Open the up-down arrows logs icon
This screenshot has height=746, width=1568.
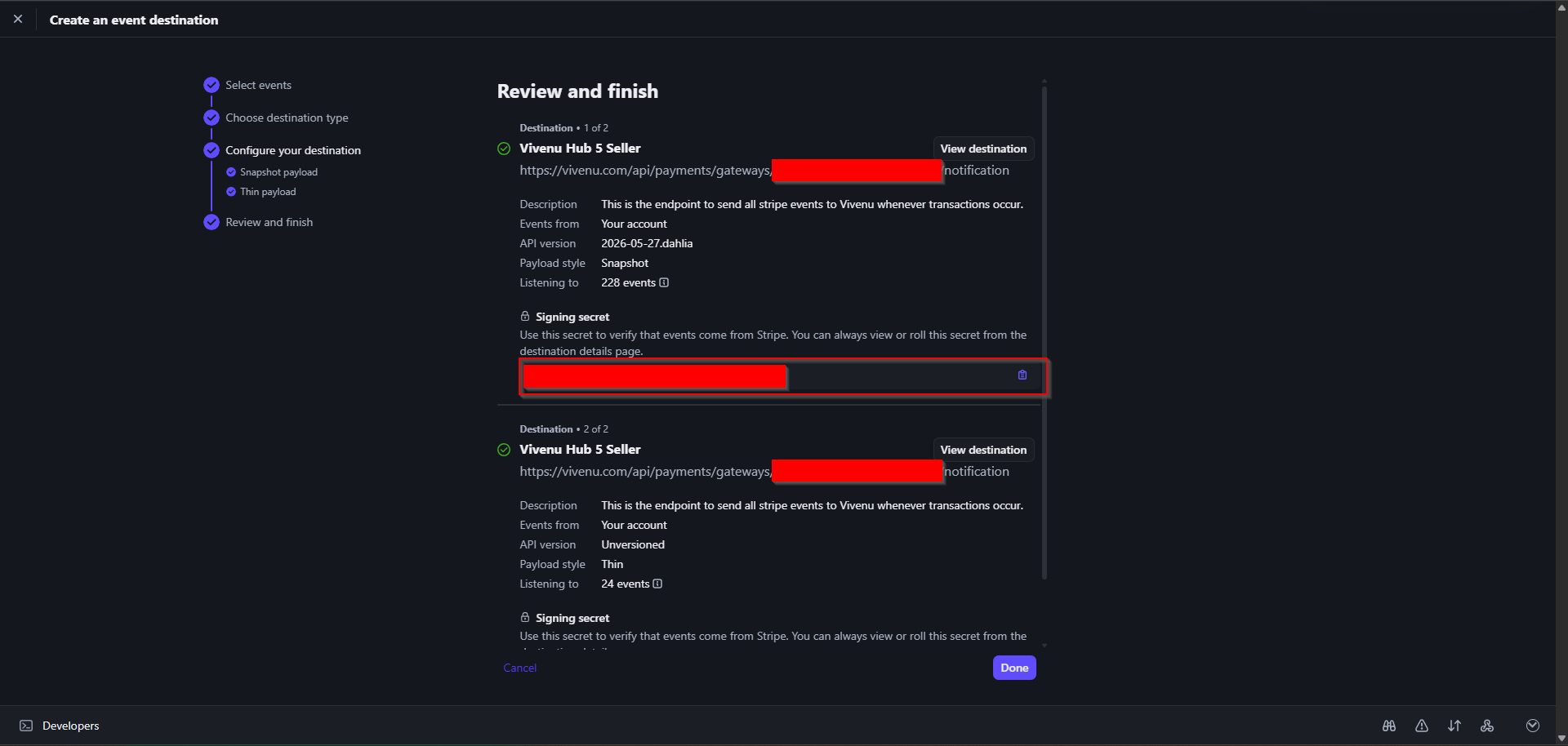(x=1454, y=726)
